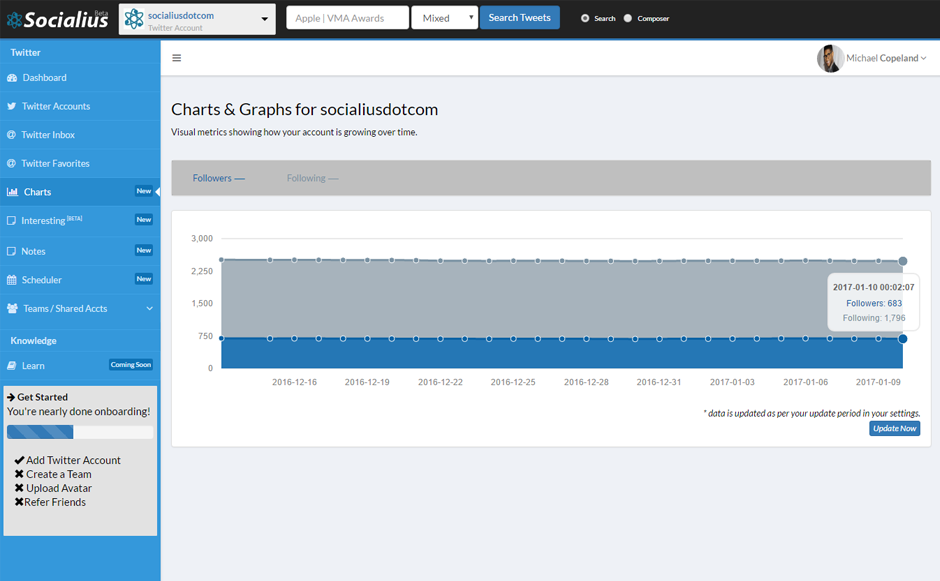Click the Socialius logo

pyautogui.click(x=58, y=19)
